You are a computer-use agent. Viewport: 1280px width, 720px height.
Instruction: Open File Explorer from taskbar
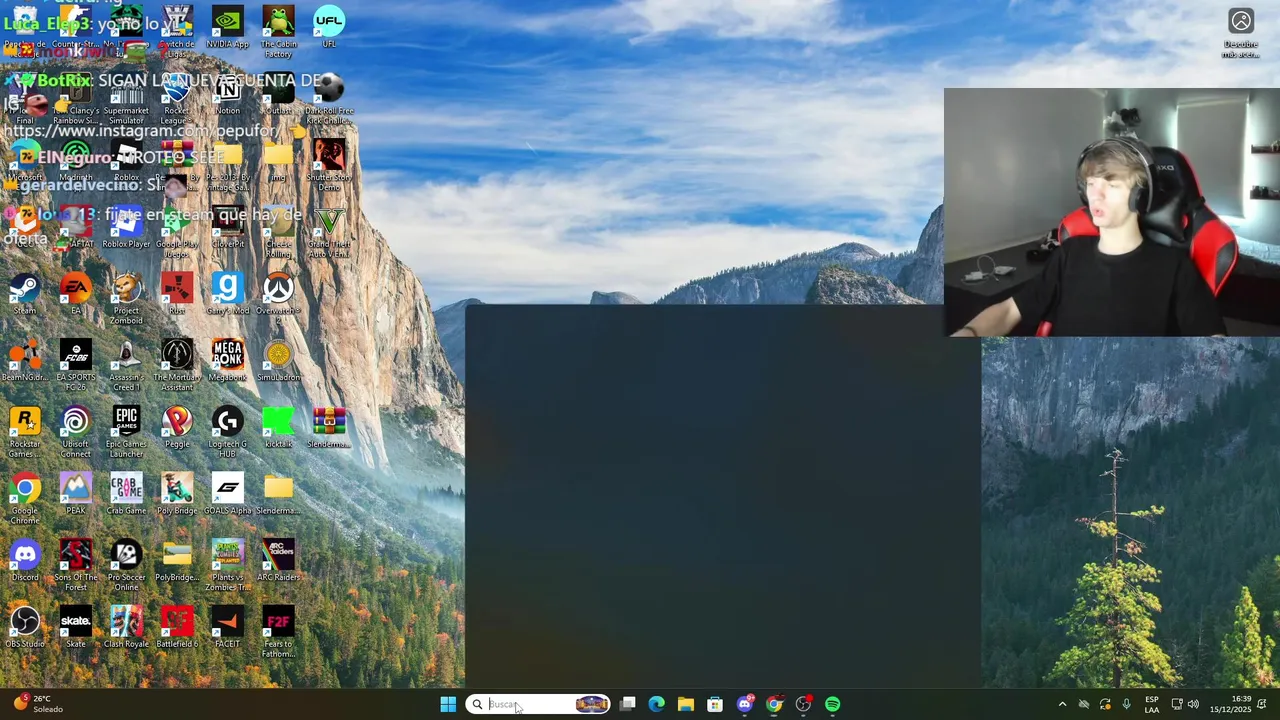tap(686, 704)
